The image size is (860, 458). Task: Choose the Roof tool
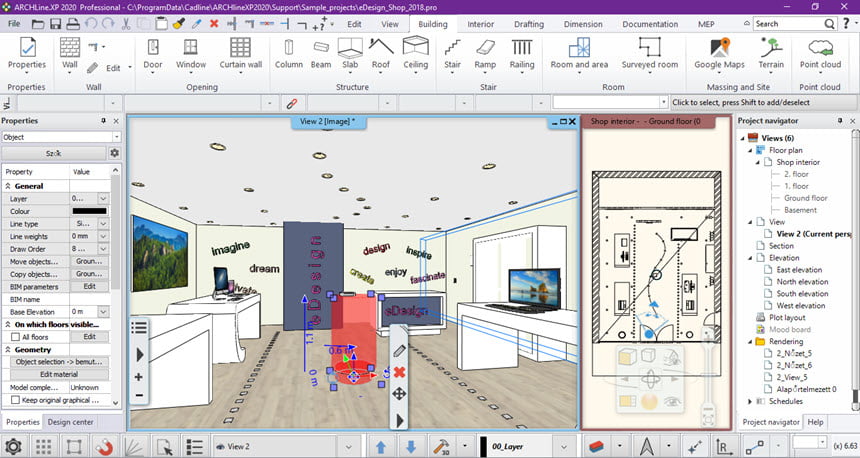381,54
